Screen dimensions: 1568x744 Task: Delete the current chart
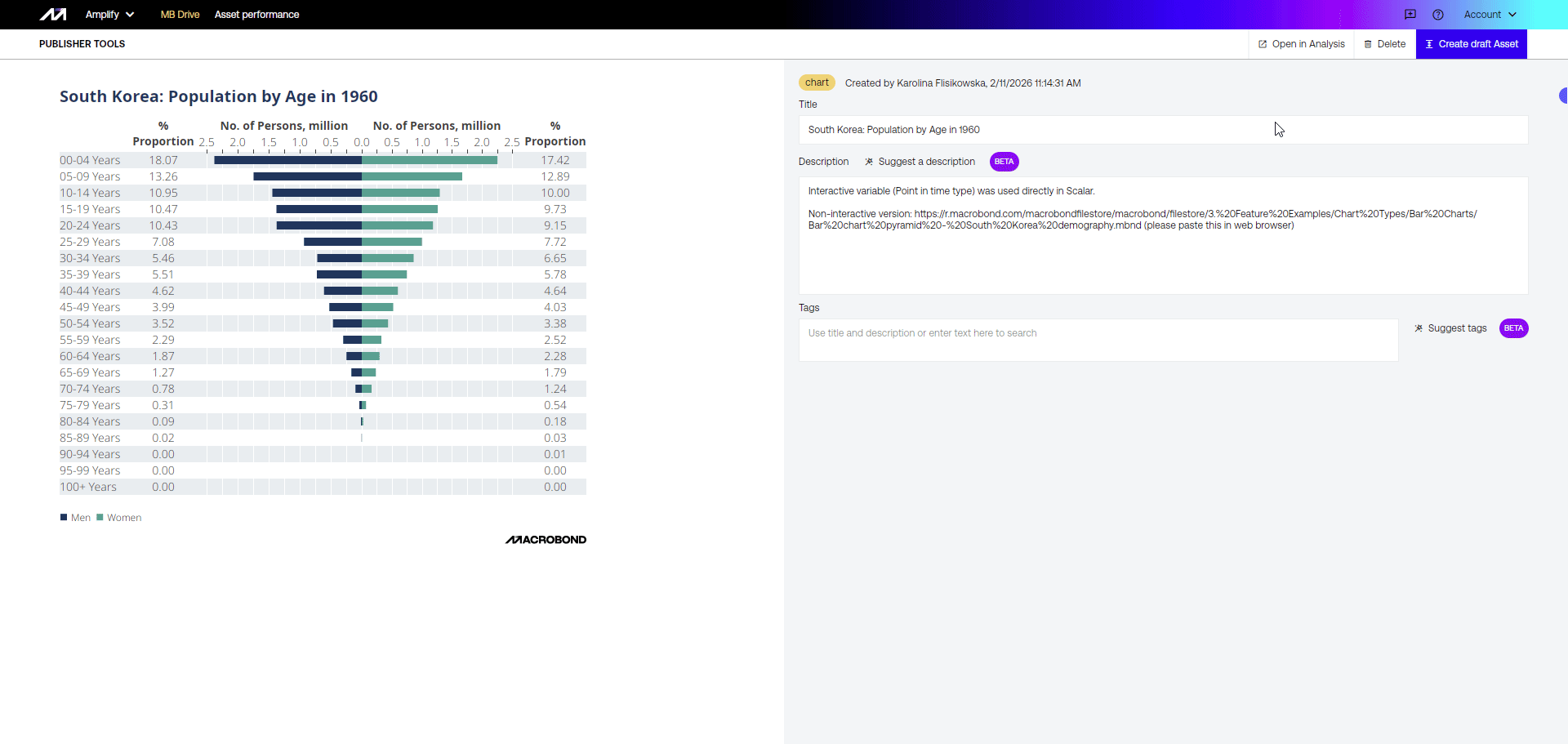(x=1384, y=44)
